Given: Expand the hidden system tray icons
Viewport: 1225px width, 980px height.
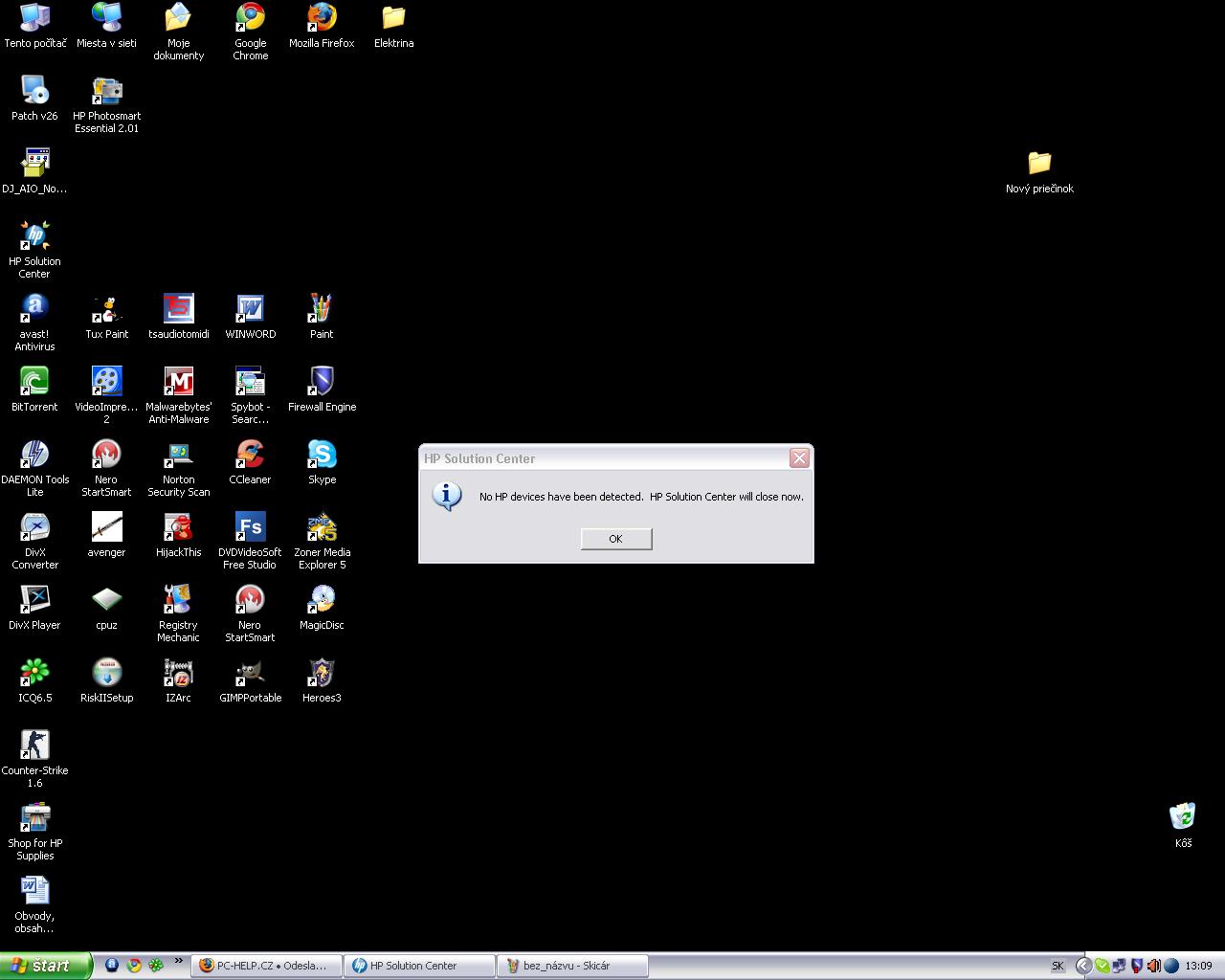Looking at the screenshot, I should pyautogui.click(x=1083, y=966).
